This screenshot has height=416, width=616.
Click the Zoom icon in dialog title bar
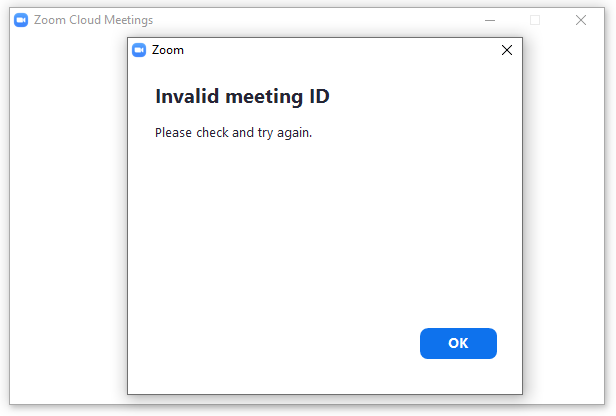tap(139, 50)
